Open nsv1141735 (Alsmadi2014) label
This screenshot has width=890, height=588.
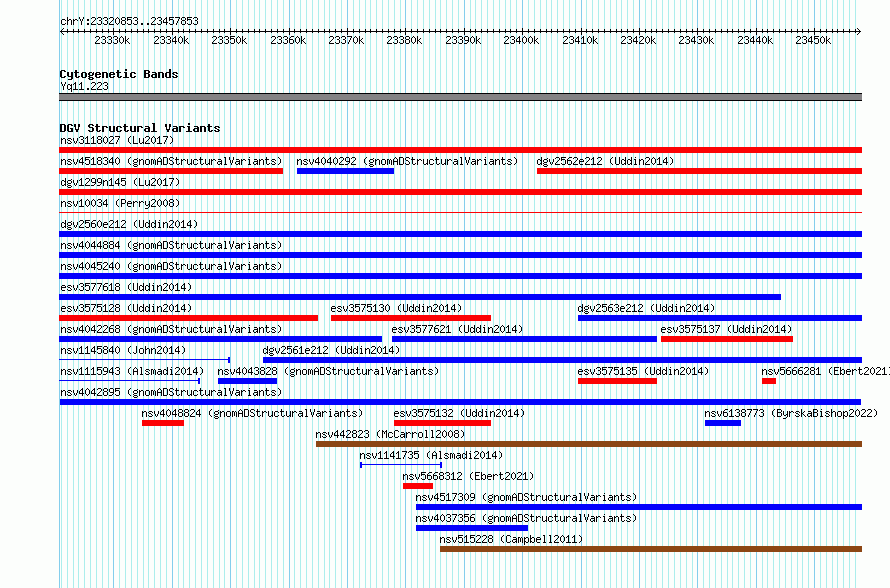pyautogui.click(x=431, y=455)
